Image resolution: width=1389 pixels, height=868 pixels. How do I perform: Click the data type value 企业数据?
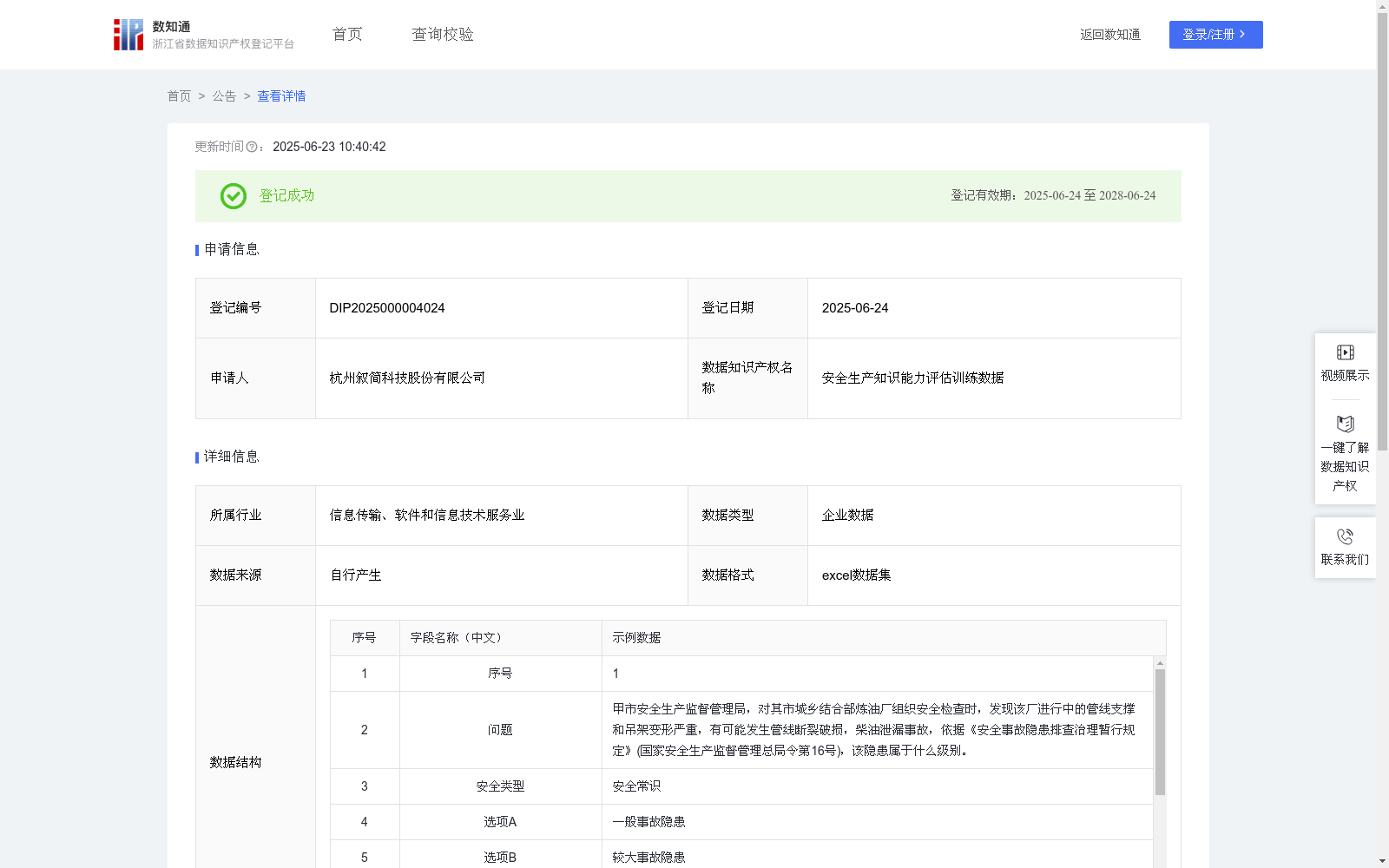pos(847,516)
